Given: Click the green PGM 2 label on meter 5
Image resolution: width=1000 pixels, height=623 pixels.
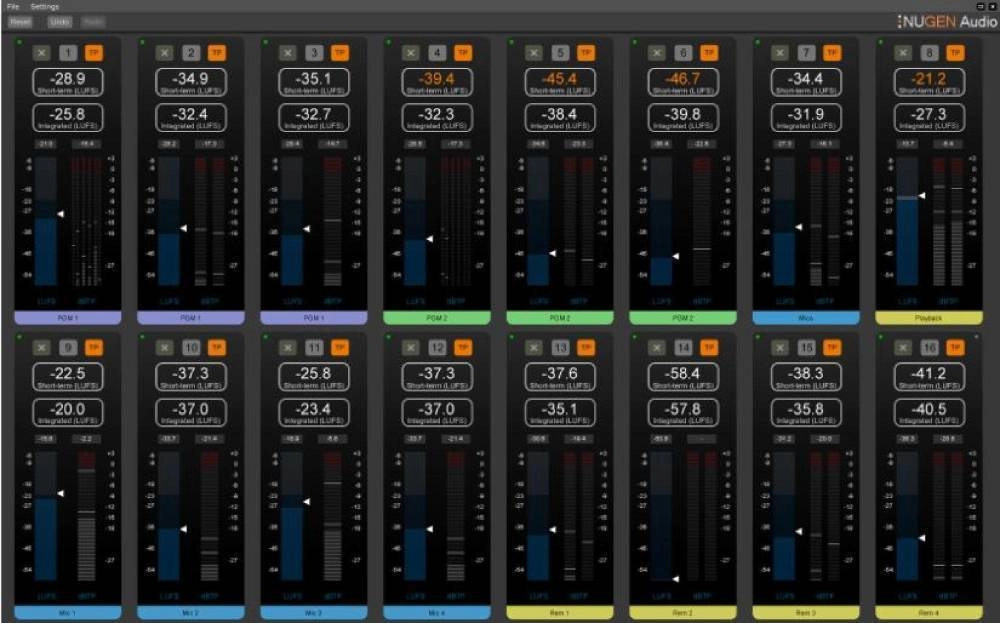Looking at the screenshot, I should tap(560, 318).
